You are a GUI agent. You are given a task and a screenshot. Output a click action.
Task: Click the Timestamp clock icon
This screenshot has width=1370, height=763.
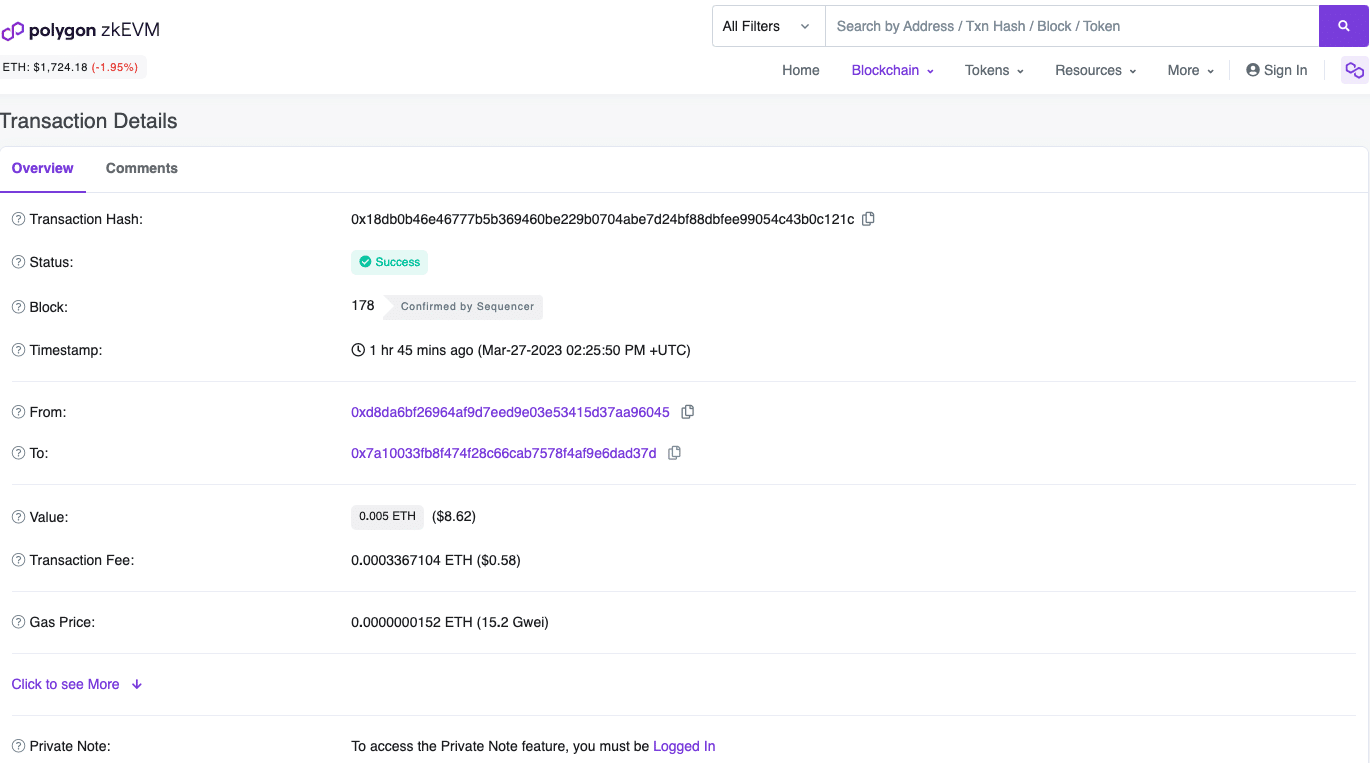pos(357,349)
